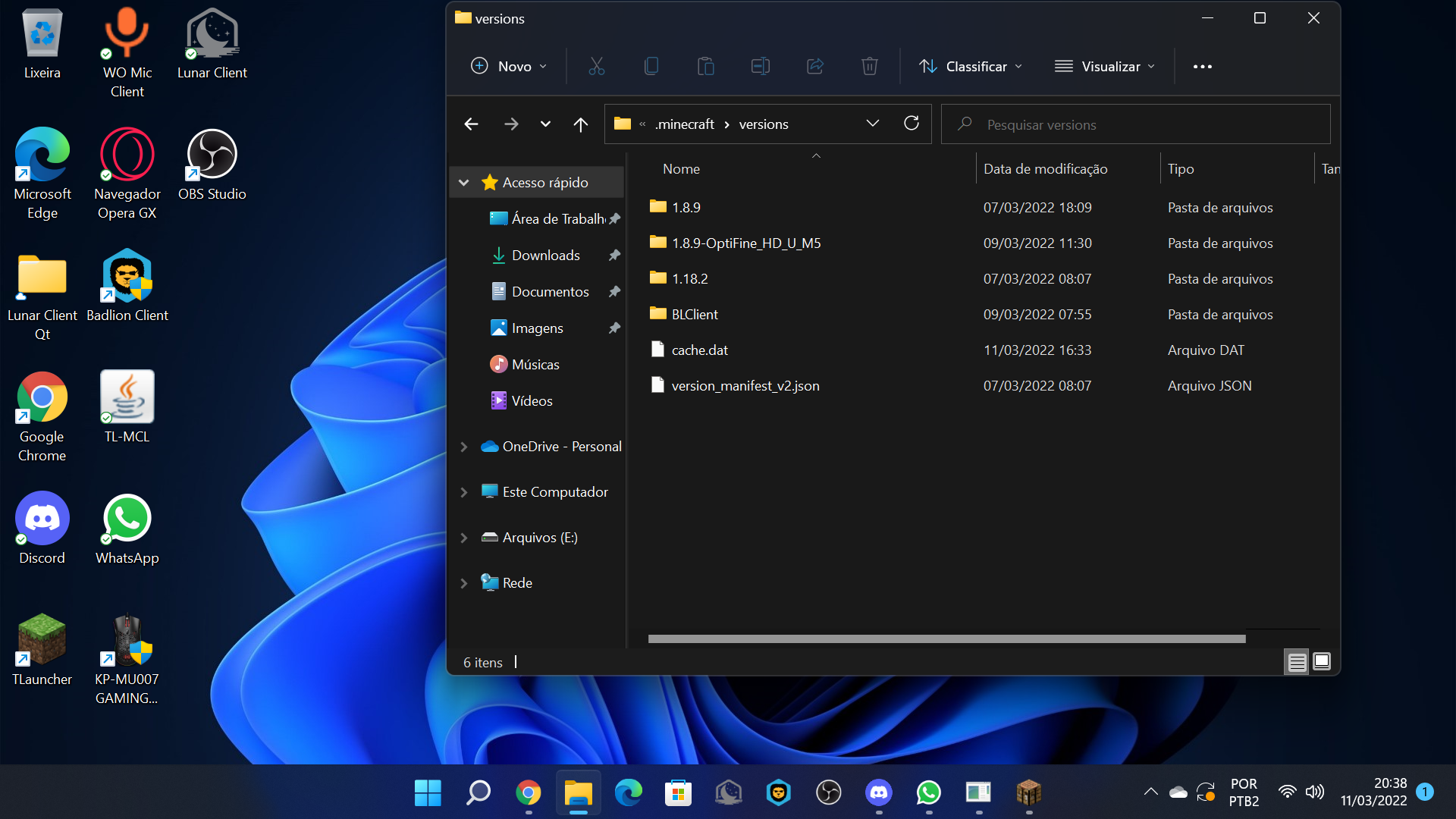Expand Arquivos (E:) tree node
This screenshot has height=819, width=1456.
coord(464,538)
